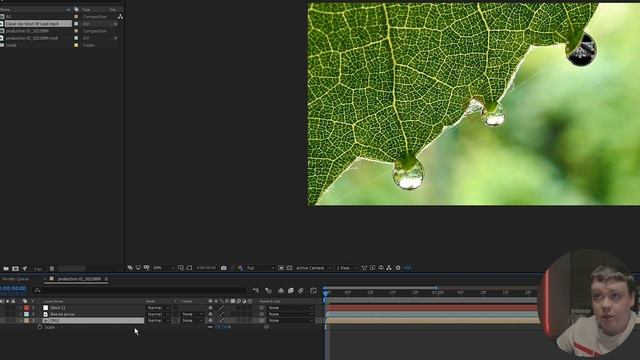Click the region of interest icon
640x360 pixels.
(281, 268)
